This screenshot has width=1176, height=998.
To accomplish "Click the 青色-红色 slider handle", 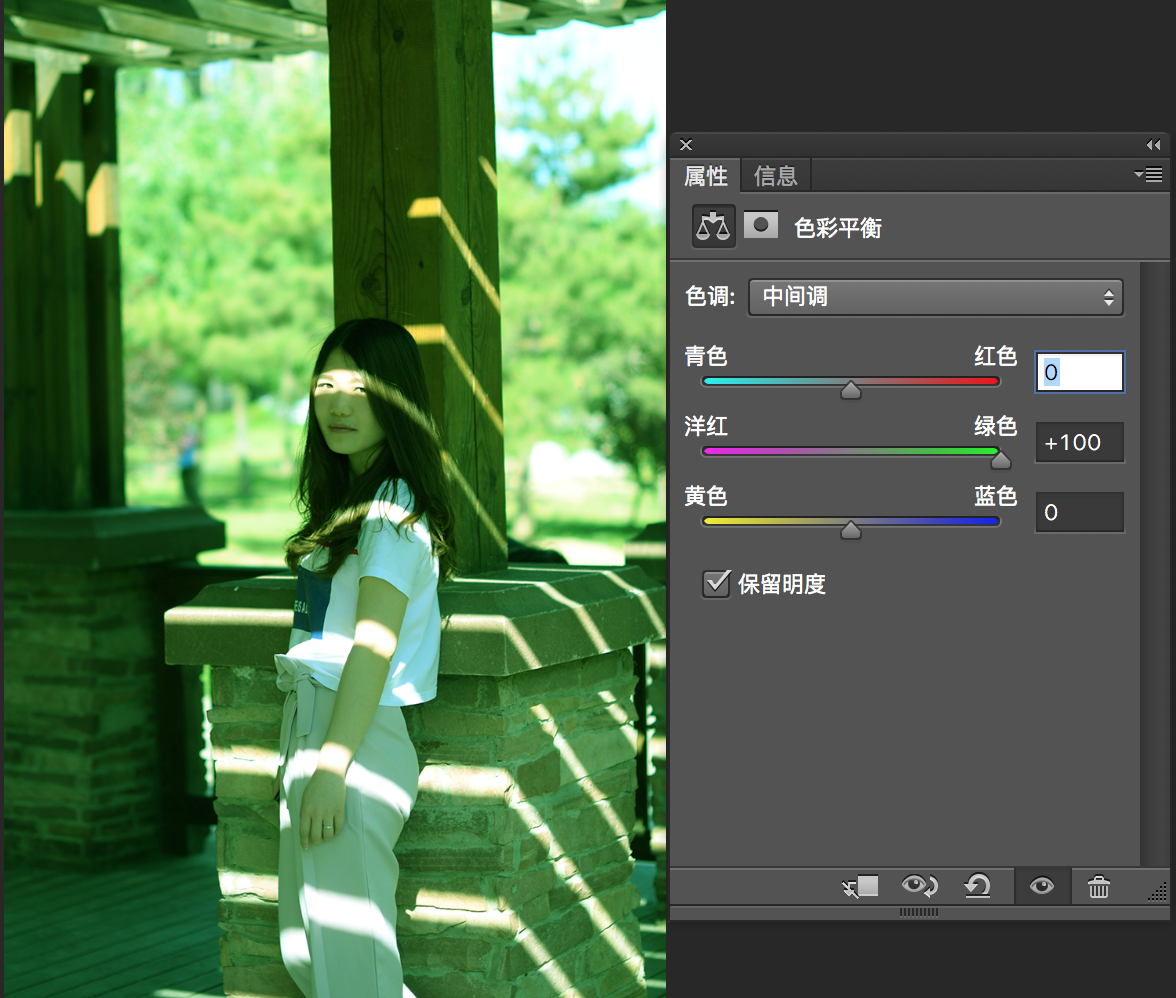I will [850, 390].
